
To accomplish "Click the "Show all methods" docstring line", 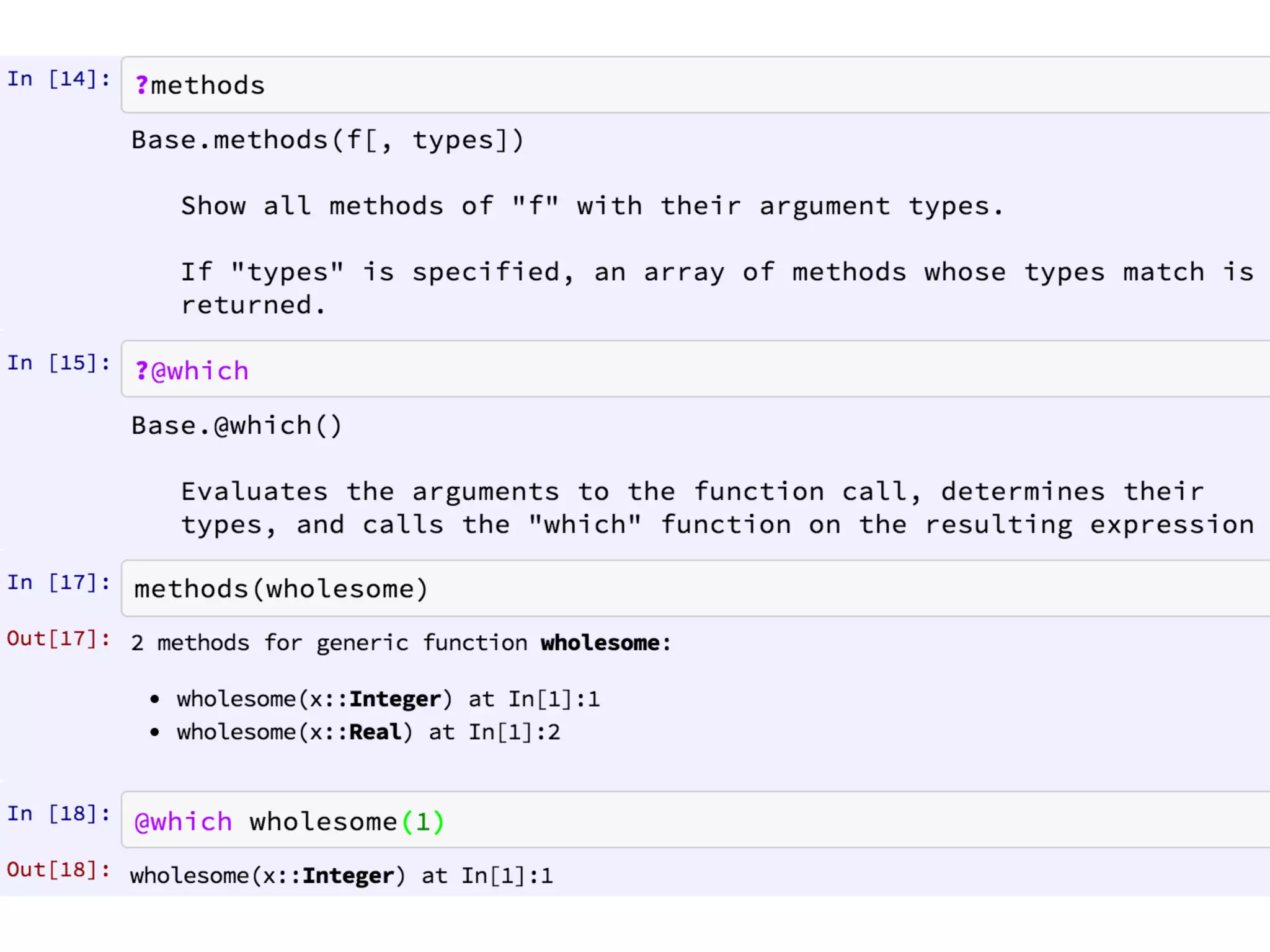I will click(592, 206).
